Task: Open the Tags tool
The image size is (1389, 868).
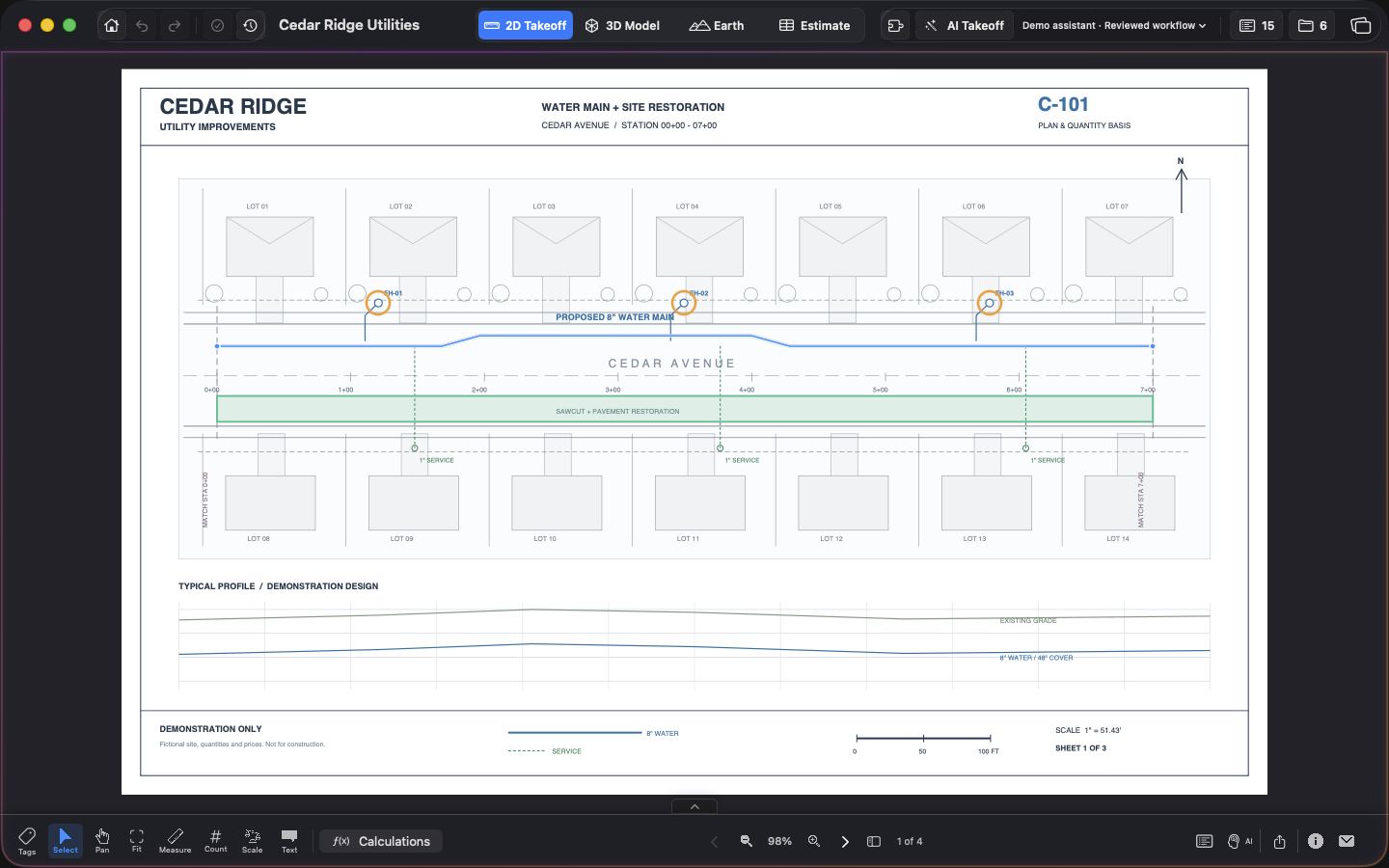Action: (27, 840)
